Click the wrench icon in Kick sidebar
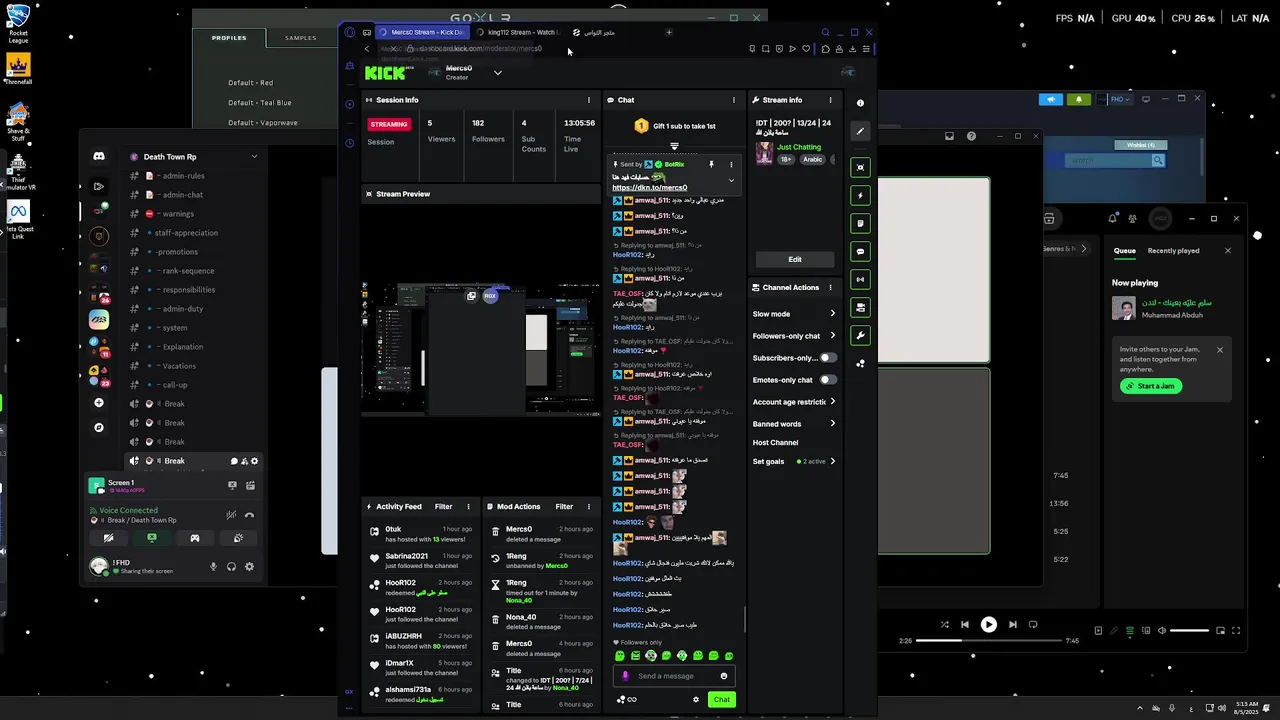1280x720 pixels. (860, 335)
